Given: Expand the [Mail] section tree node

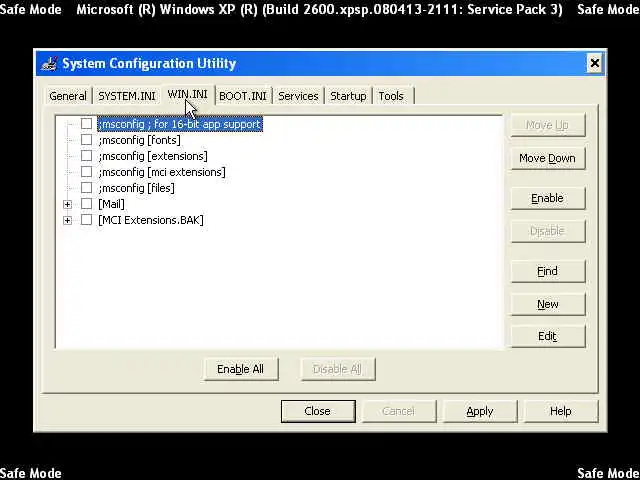Looking at the screenshot, I should coord(67,204).
